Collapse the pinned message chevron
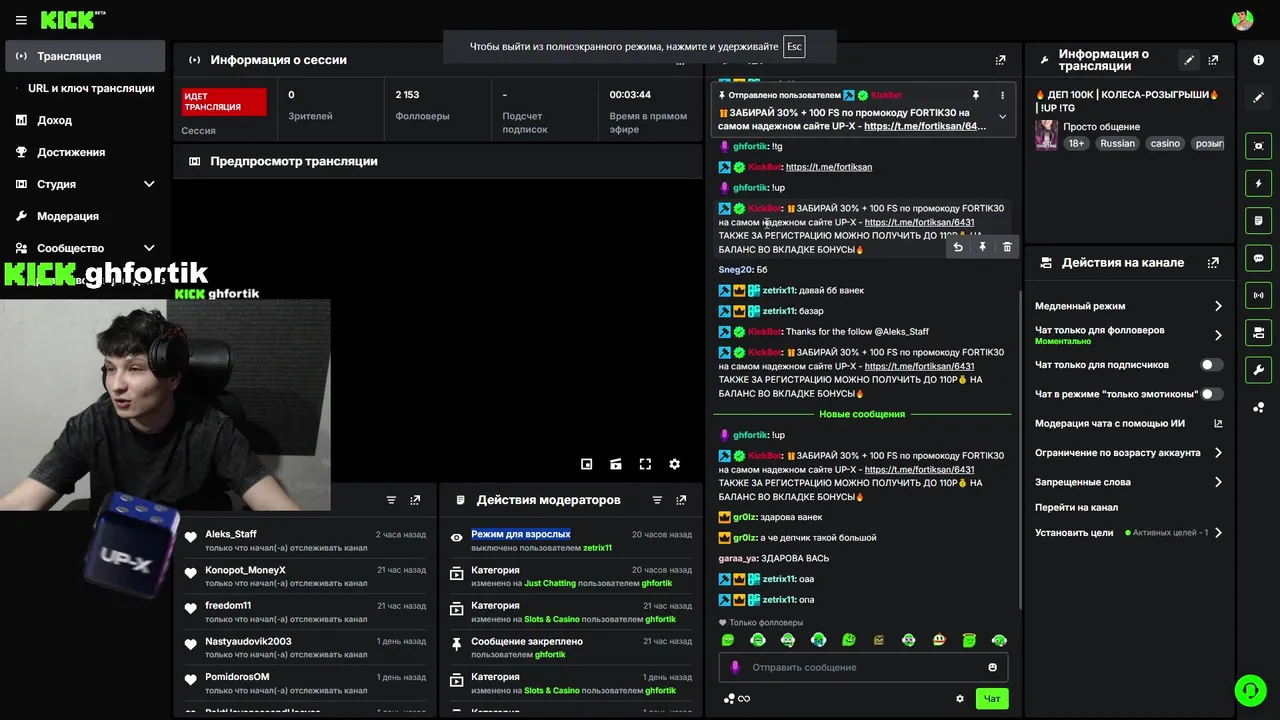 coord(1002,117)
